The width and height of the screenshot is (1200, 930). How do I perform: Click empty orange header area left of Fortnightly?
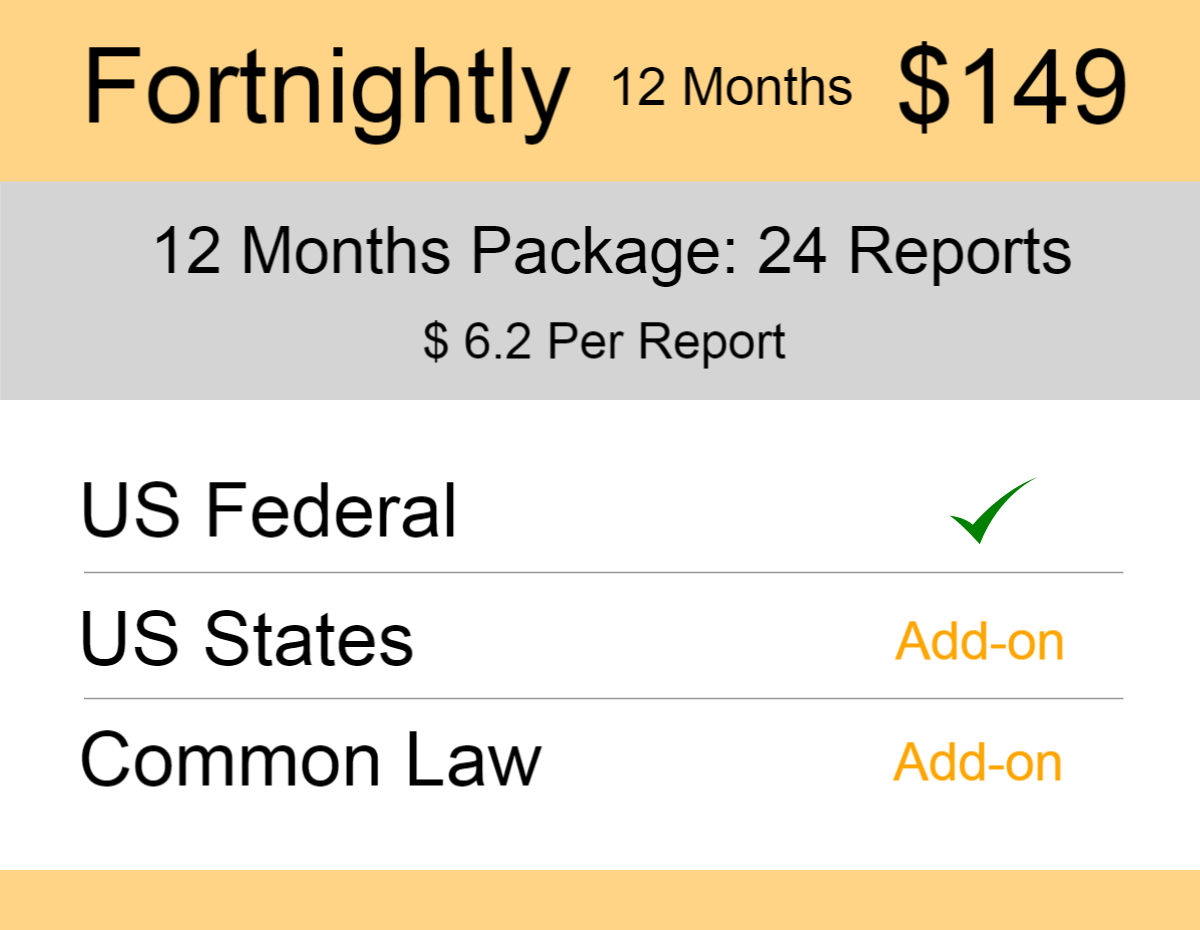pos(40,90)
